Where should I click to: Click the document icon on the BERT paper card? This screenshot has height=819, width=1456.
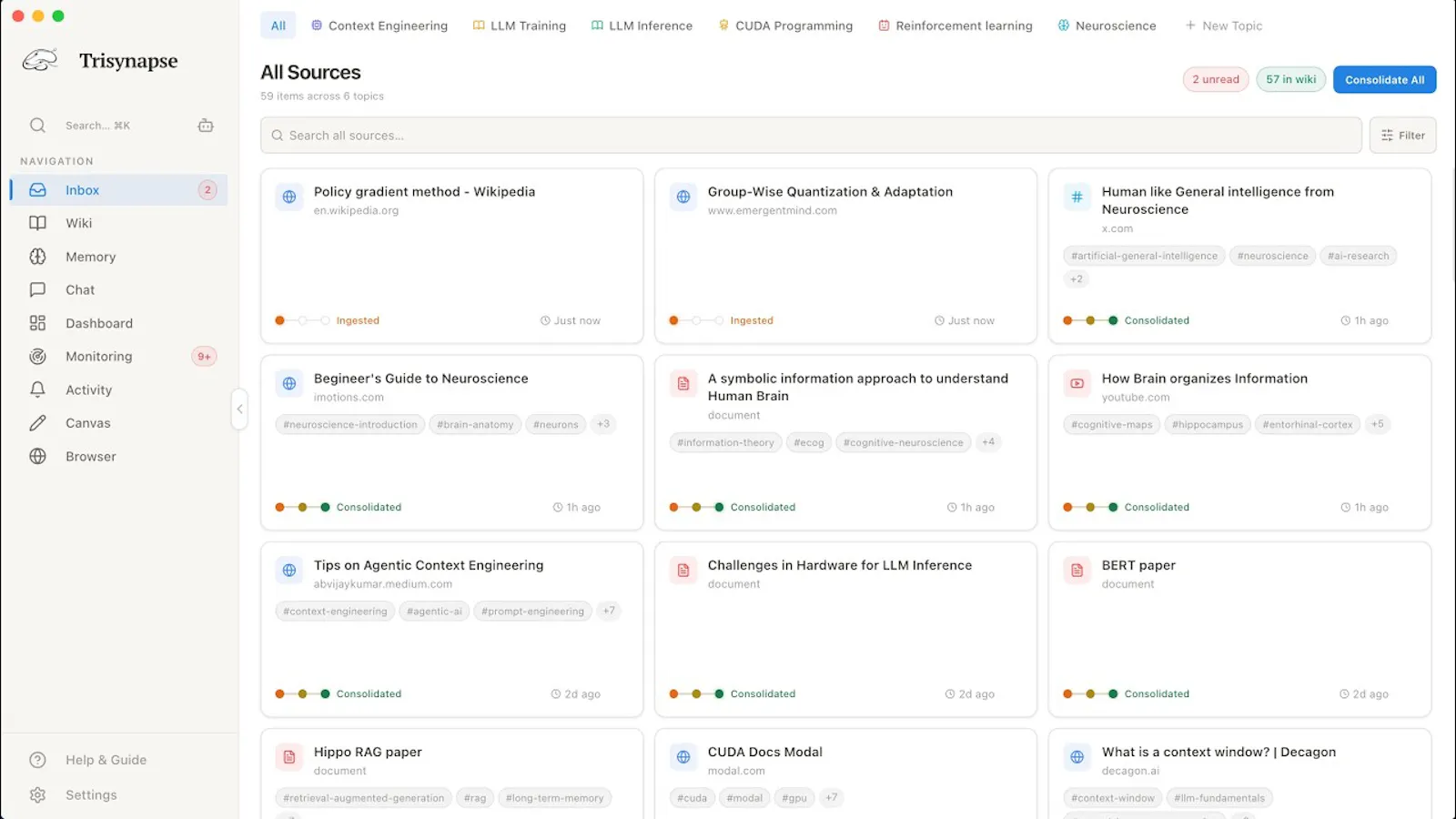(1077, 571)
